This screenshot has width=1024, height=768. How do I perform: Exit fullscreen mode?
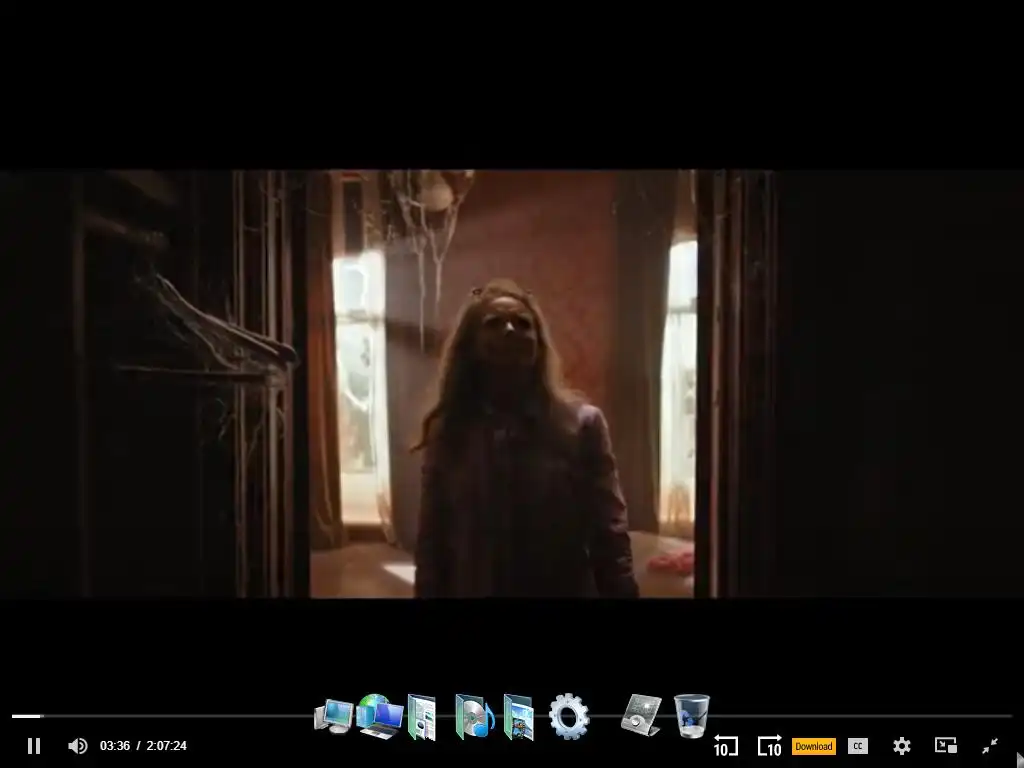coord(990,746)
